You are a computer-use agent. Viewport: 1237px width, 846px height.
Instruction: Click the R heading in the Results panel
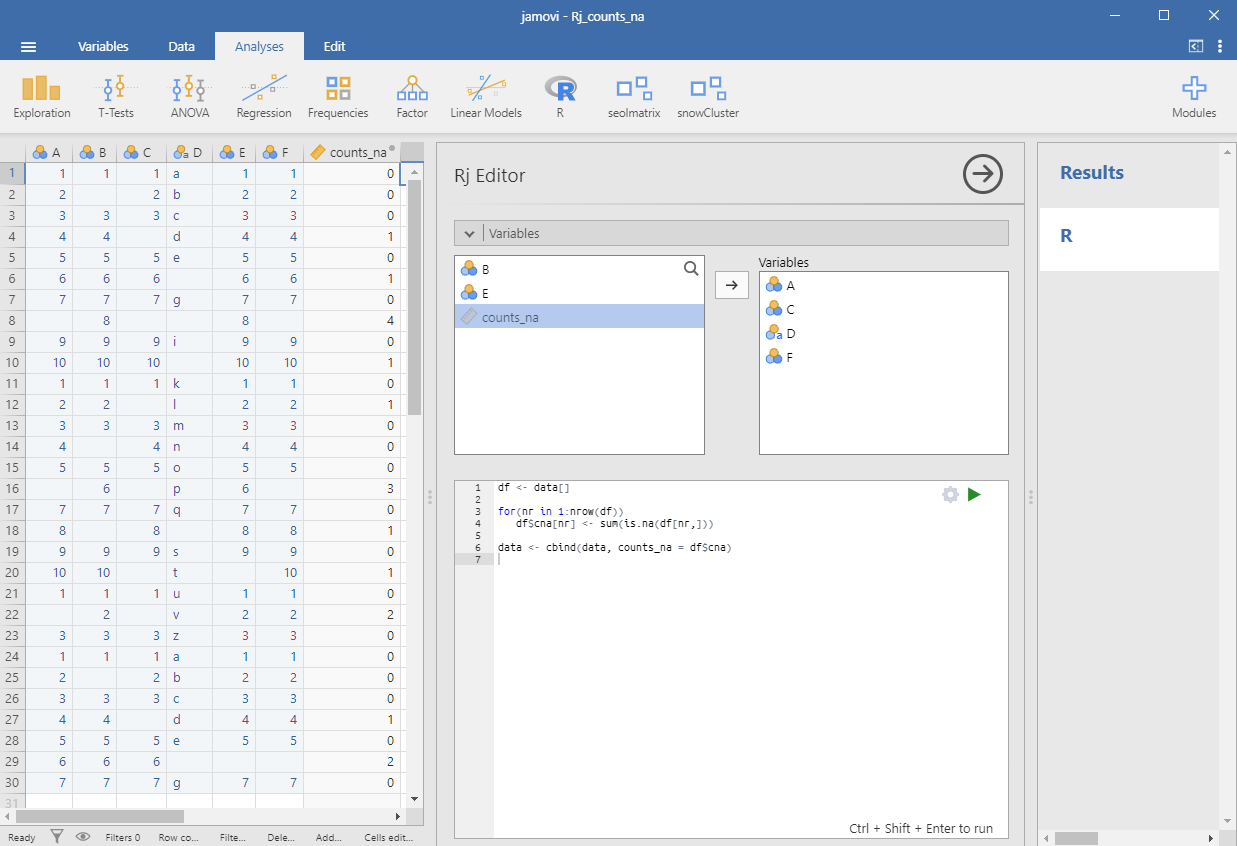(x=1067, y=237)
